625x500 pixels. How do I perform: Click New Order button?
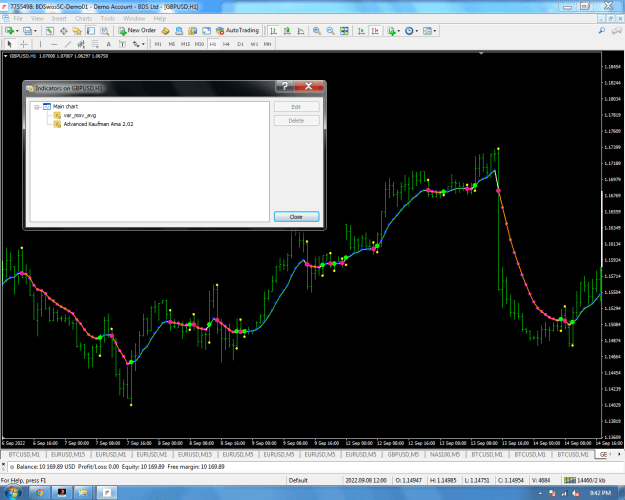[x=137, y=31]
